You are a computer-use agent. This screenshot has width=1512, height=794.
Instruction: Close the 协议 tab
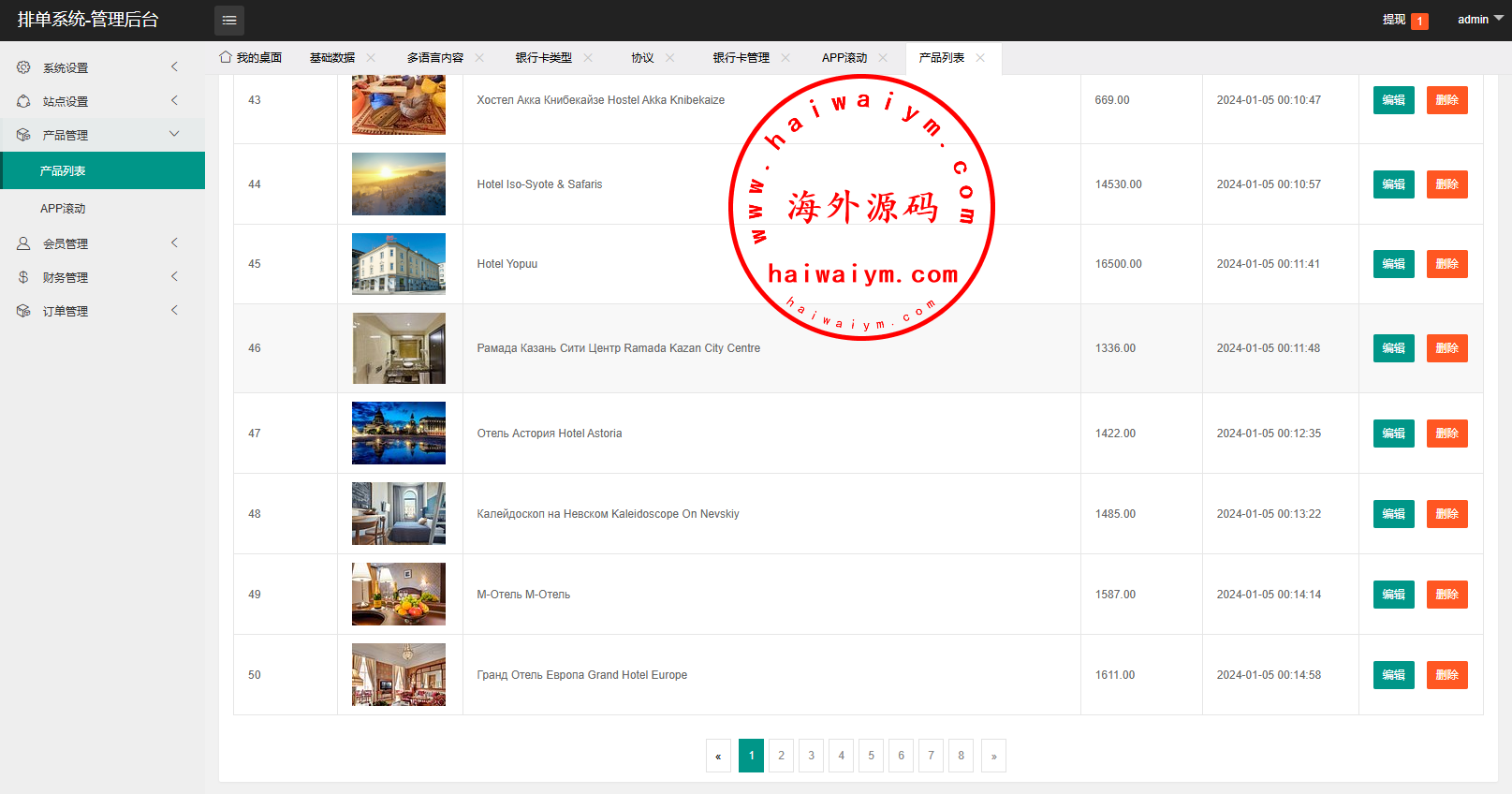pyautogui.click(x=669, y=58)
